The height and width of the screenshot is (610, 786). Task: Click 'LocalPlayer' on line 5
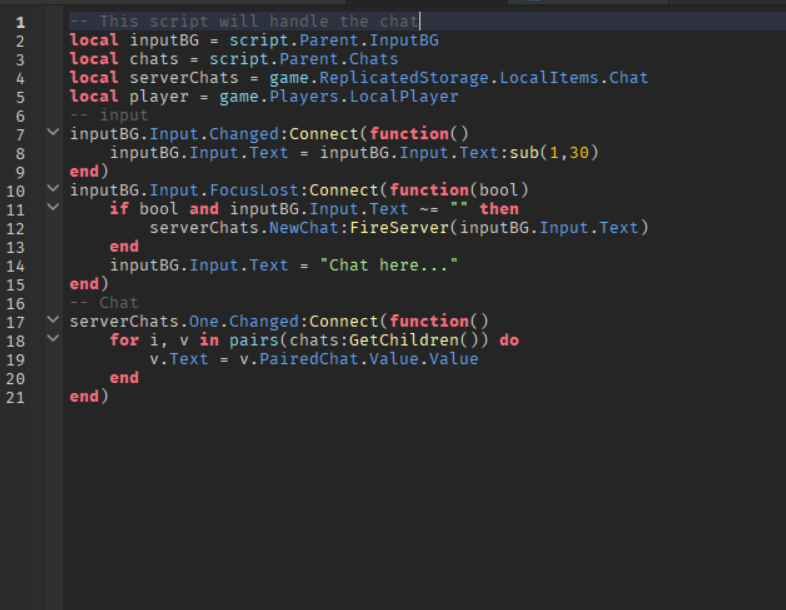404,96
